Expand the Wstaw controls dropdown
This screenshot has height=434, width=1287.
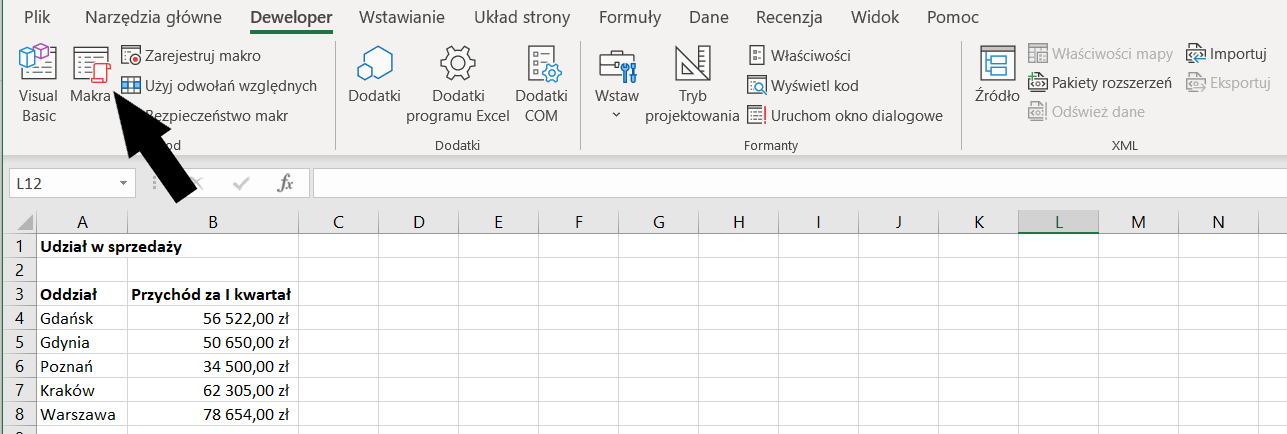tap(616, 115)
